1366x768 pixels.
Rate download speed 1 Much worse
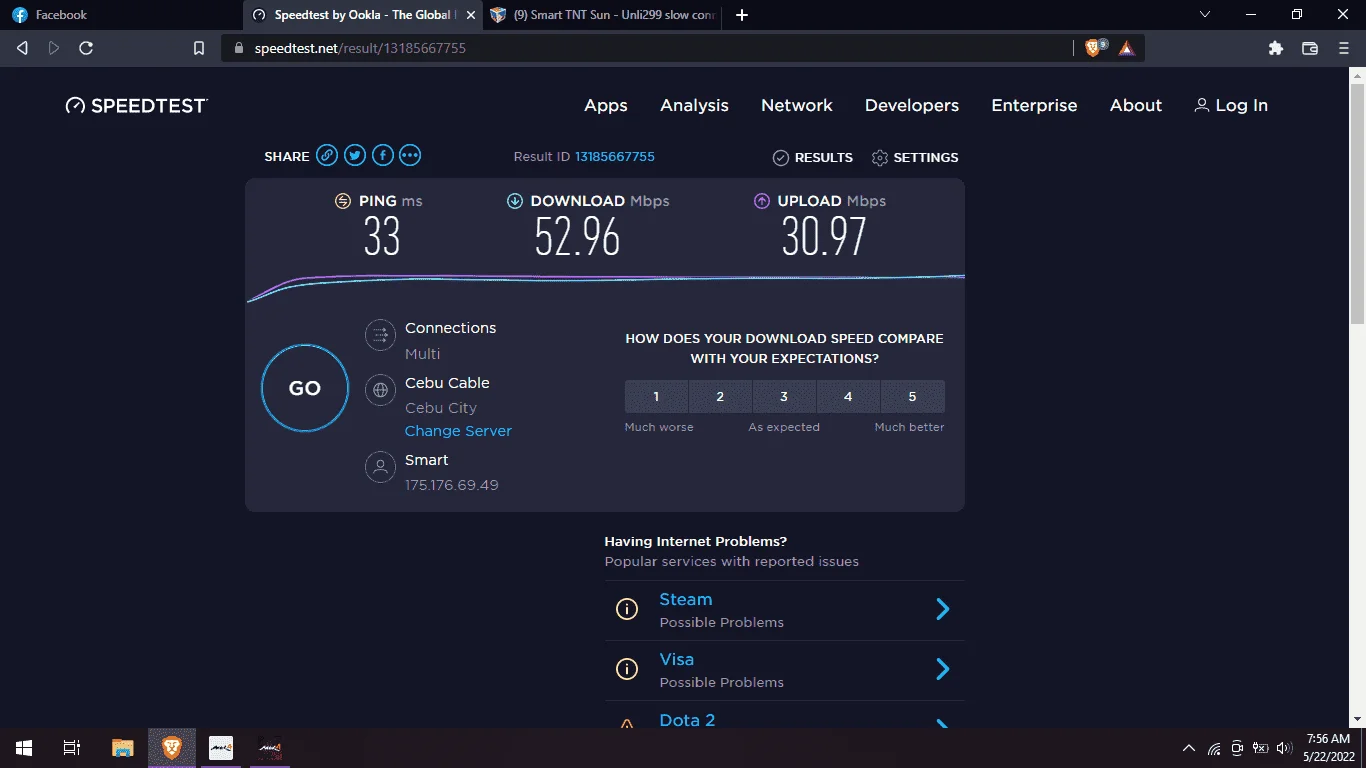click(x=656, y=396)
